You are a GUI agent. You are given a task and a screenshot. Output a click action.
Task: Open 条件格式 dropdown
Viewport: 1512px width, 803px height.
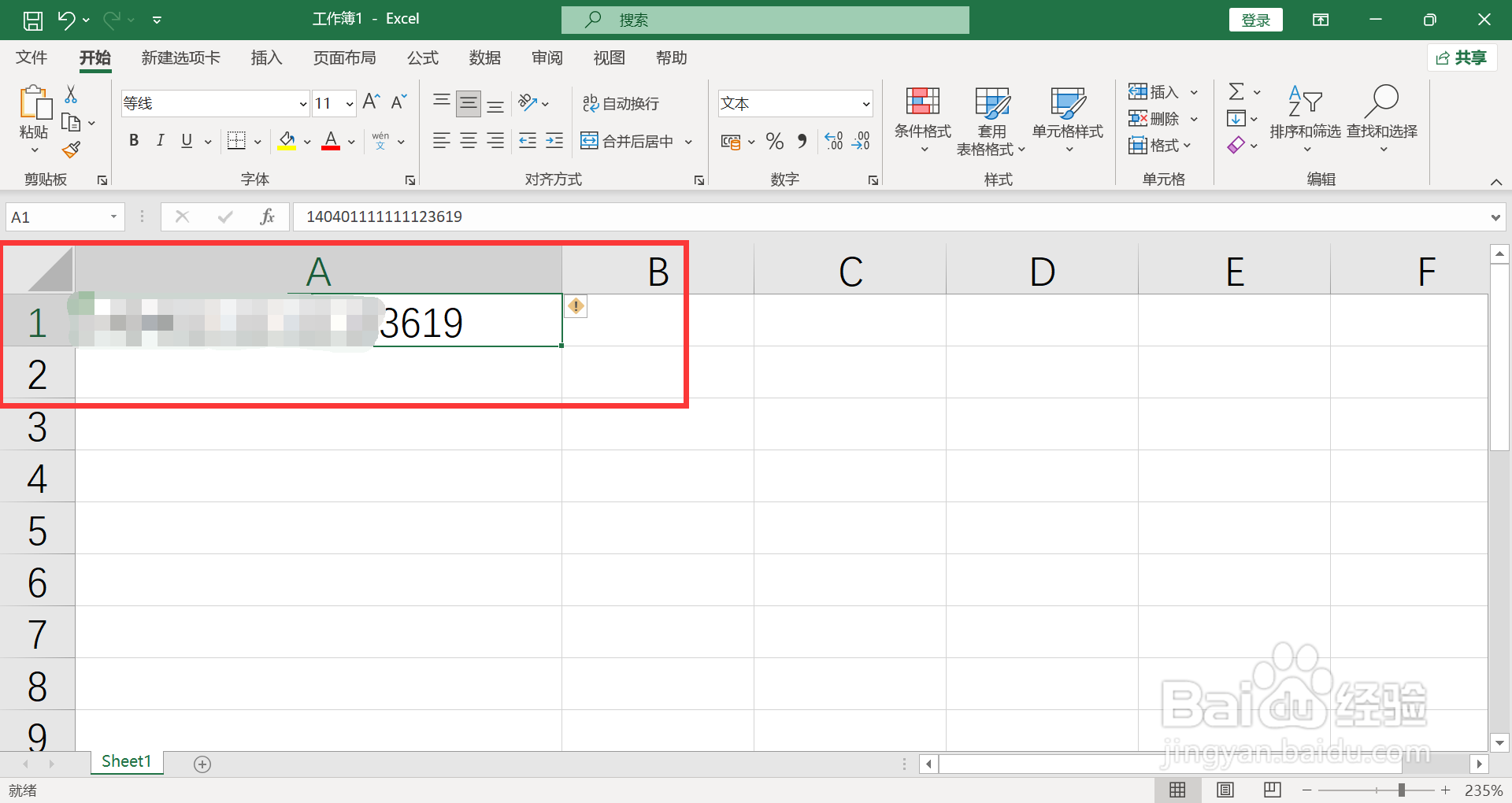coord(923,120)
